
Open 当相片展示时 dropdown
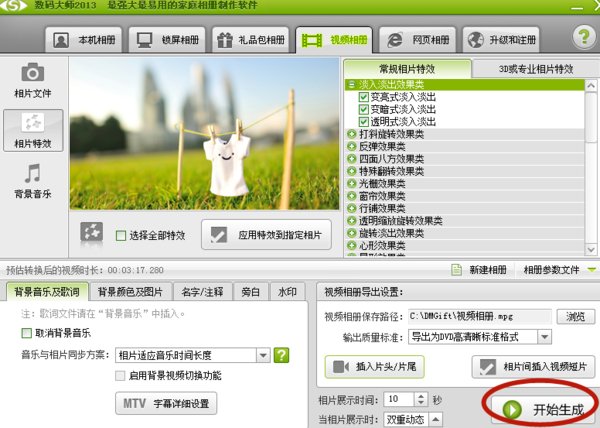pyautogui.click(x=413, y=420)
